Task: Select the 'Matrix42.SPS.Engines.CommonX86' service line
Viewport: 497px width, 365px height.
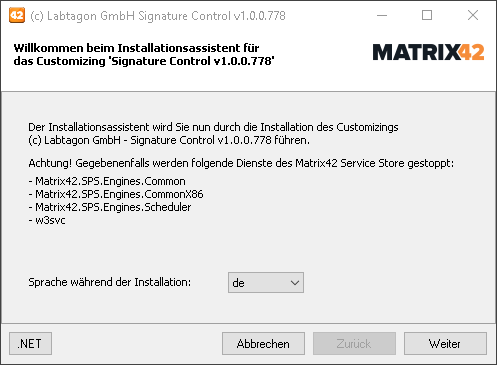Action: (x=116, y=194)
